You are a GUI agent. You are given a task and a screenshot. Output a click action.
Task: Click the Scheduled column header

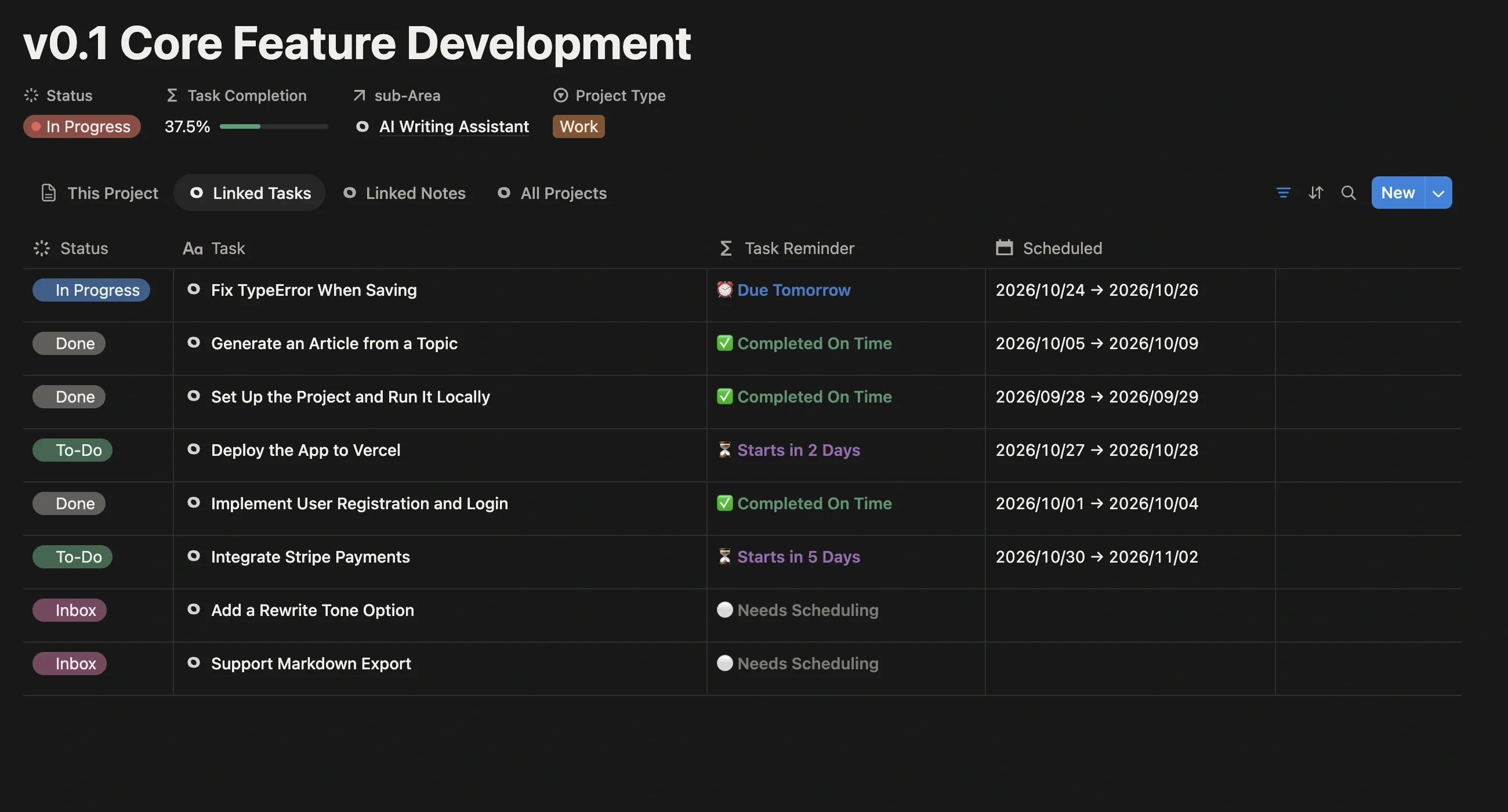tap(1049, 248)
